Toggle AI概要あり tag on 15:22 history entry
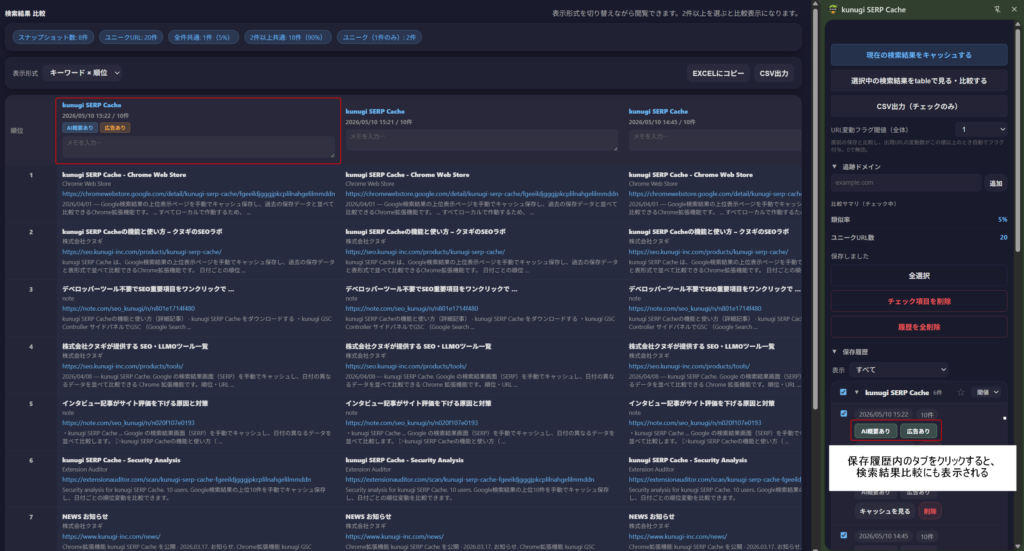Screen dimensions: 1024x551 (x=875, y=431)
